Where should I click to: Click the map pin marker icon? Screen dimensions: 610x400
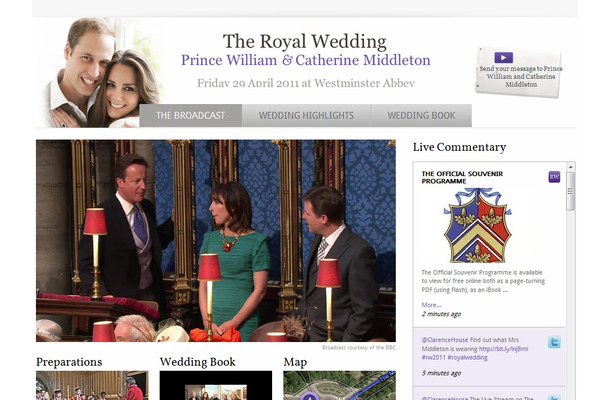point(309,396)
